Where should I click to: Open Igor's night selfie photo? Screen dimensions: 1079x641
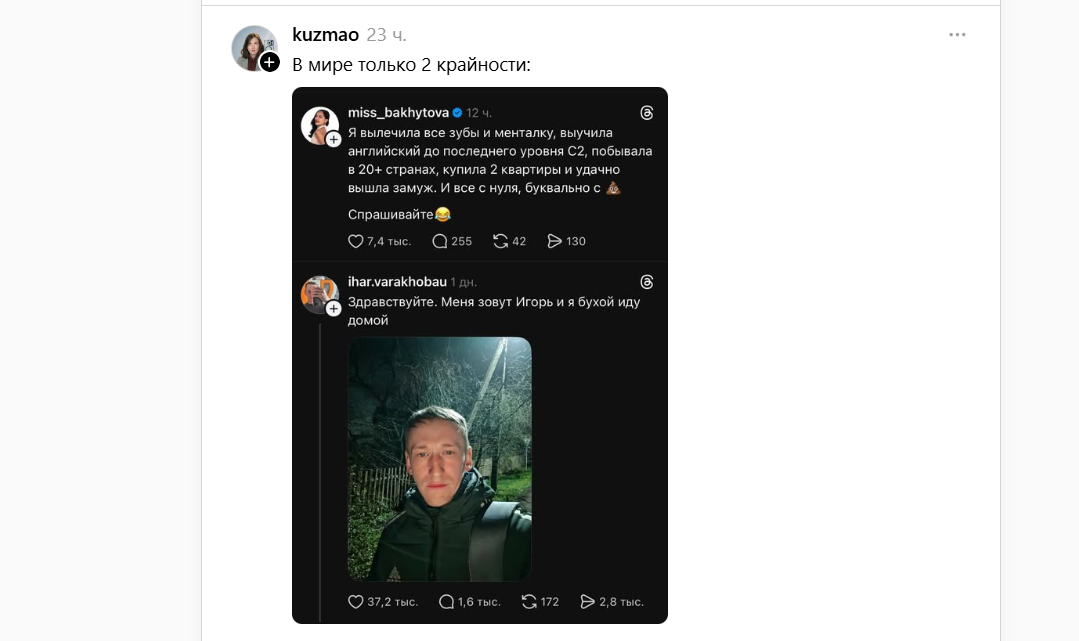(x=439, y=458)
